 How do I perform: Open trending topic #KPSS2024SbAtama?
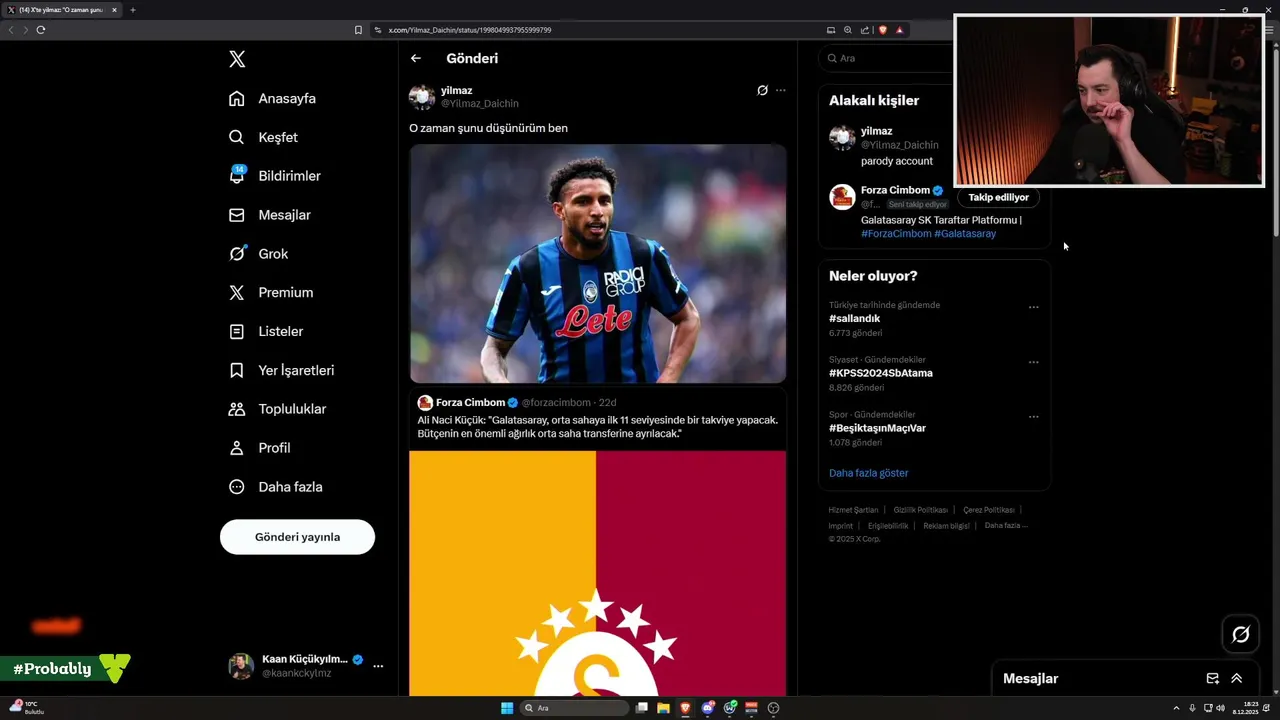pyautogui.click(x=881, y=373)
